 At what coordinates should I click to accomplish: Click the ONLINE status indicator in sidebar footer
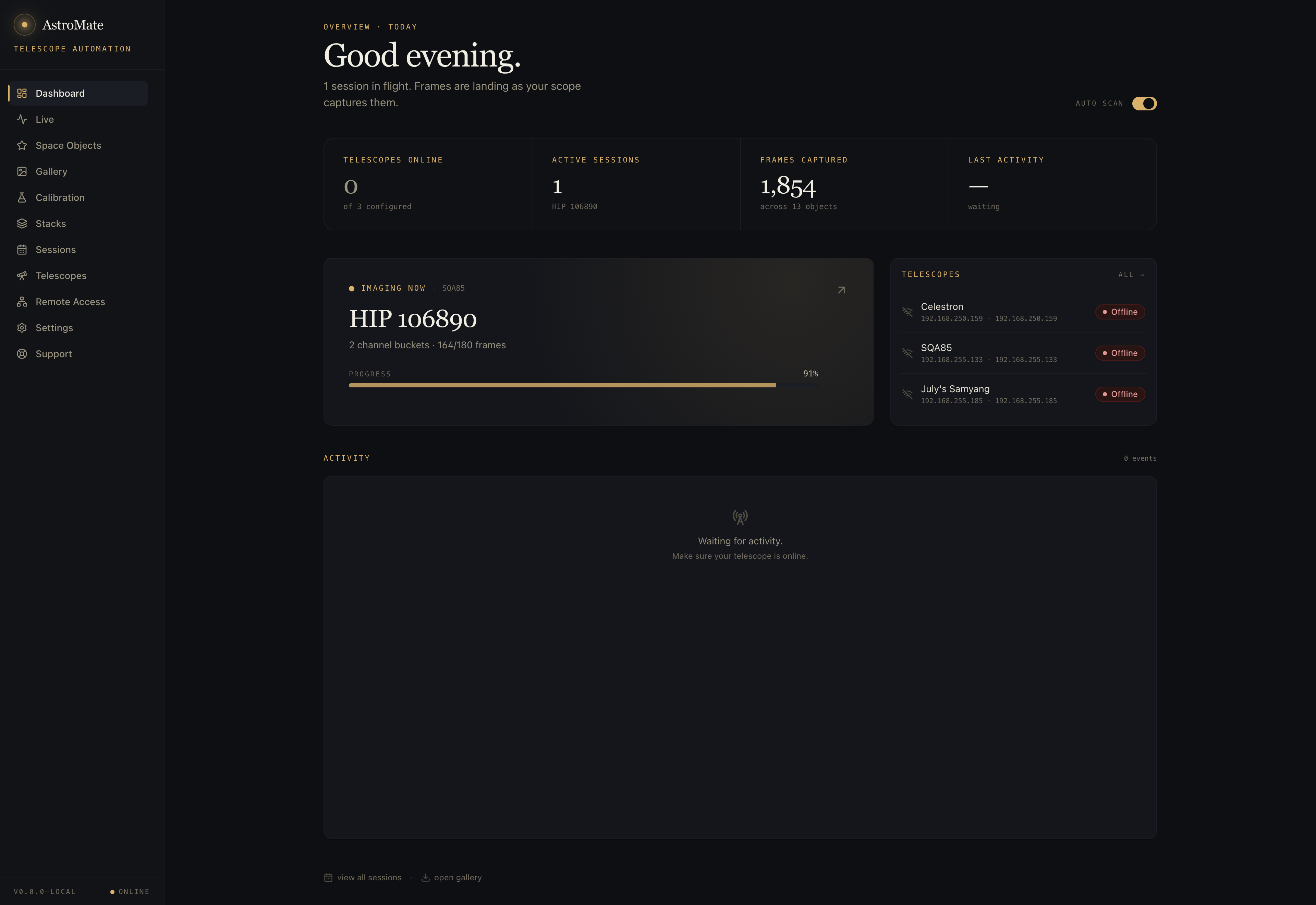130,892
